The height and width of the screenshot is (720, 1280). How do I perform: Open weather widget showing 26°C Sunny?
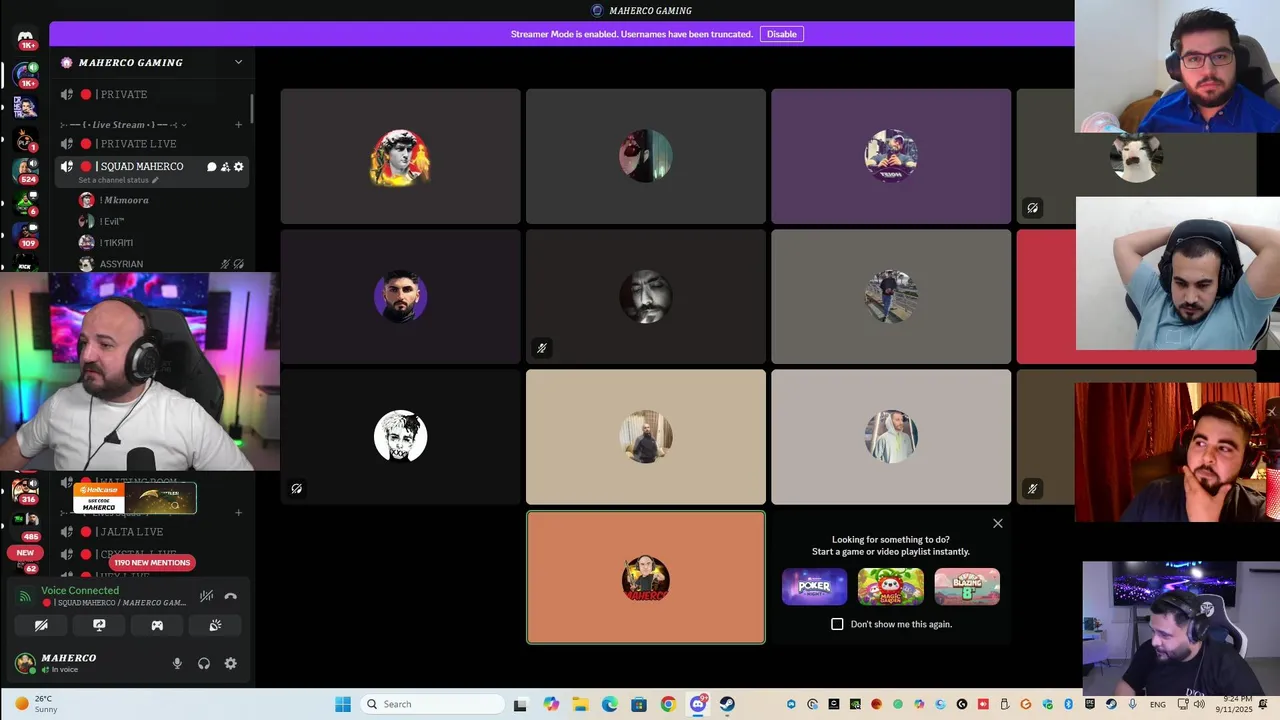click(x=36, y=704)
